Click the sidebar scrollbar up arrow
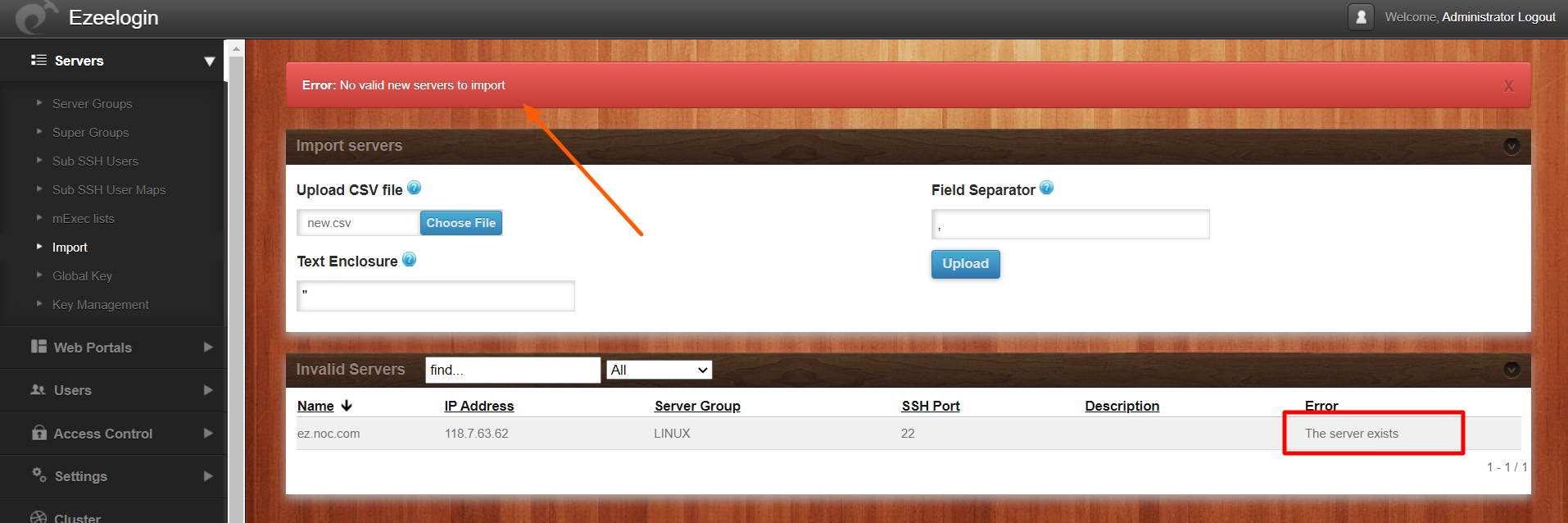The width and height of the screenshot is (1568, 523). [236, 49]
